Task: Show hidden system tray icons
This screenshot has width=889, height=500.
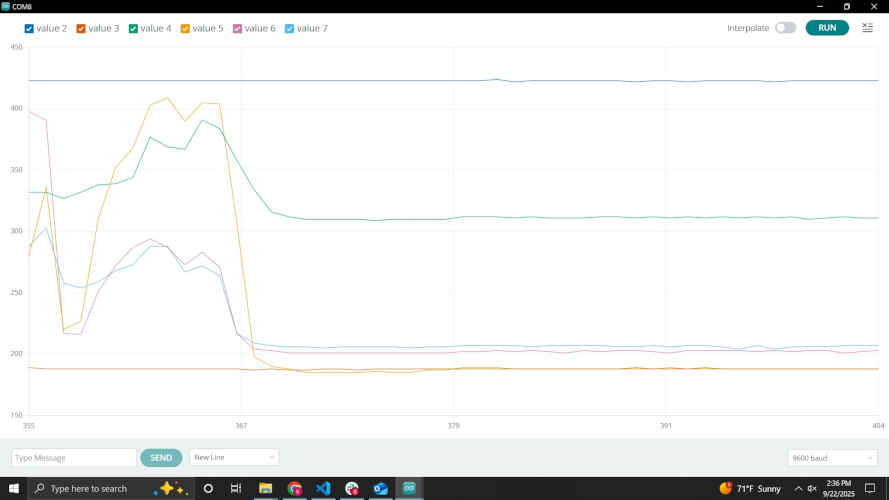Action: pyautogui.click(x=798, y=488)
